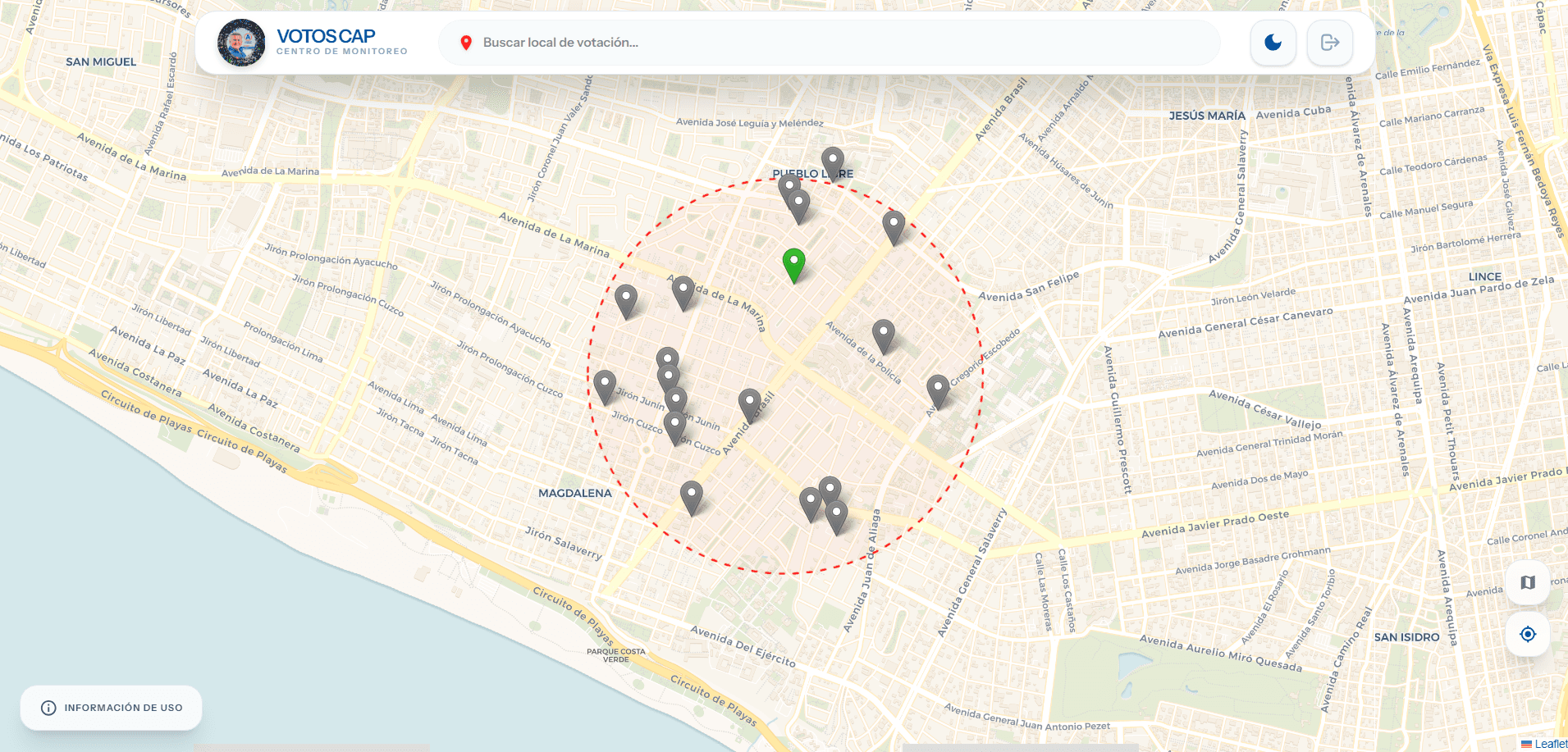Click the VOTOSCAP Centro de Monitoreo title
The image size is (1568, 752).
coord(341,42)
